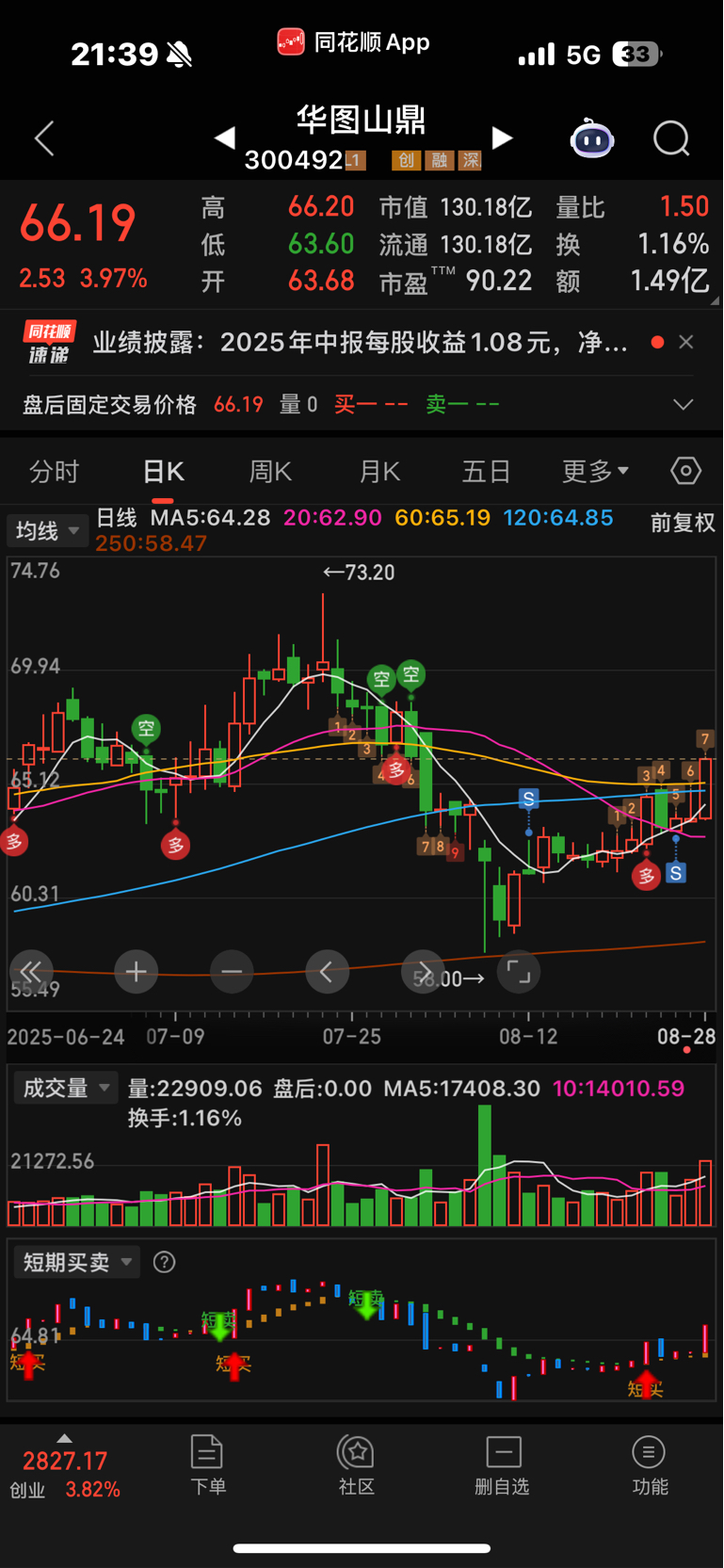Tap the green 空 marker near 07-09
The image size is (724, 1568).
point(146,728)
